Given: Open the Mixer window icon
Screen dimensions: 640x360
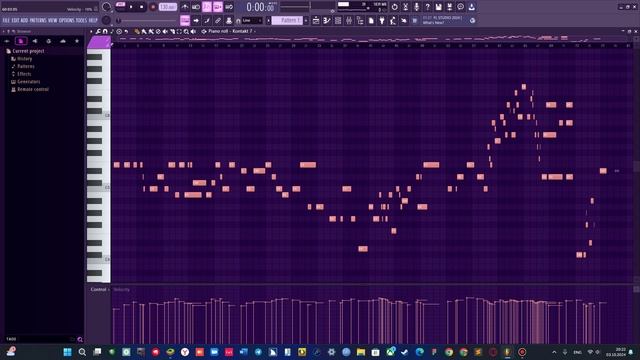Looking at the screenshot, I should coord(349,20).
